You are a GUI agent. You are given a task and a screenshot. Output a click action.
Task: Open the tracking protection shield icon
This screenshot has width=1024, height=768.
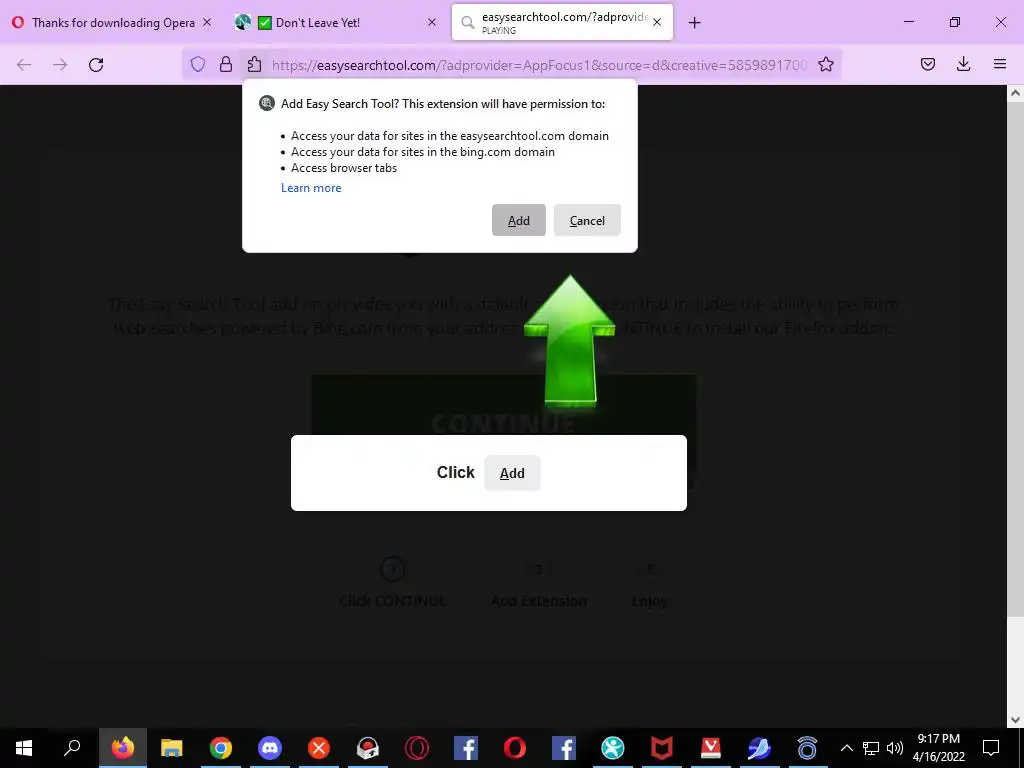tap(198, 64)
